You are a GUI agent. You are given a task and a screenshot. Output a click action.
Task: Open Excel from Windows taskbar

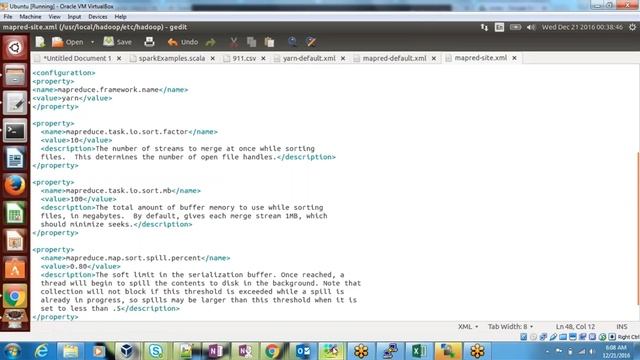click(419, 351)
